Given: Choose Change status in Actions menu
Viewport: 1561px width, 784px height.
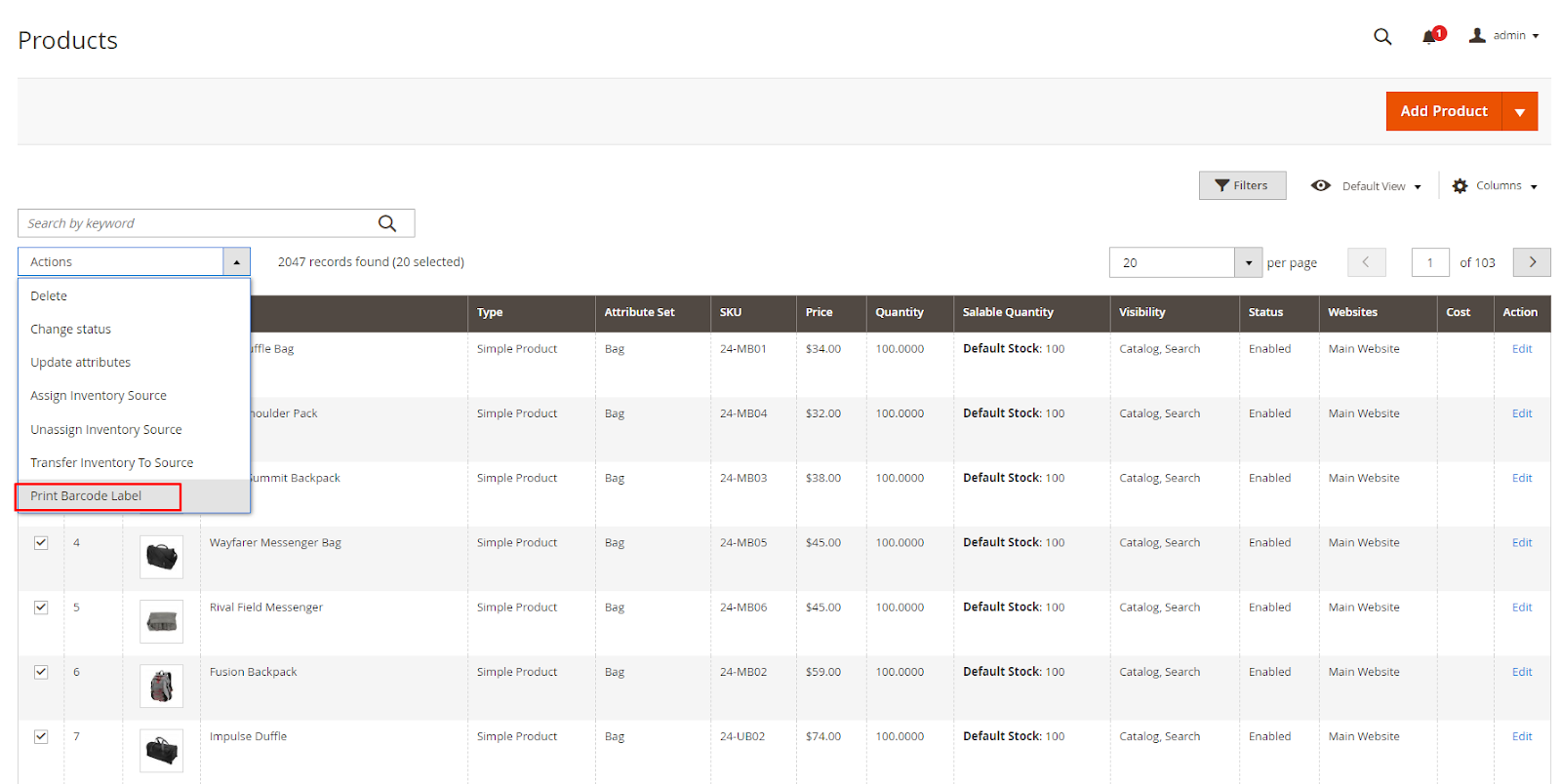Looking at the screenshot, I should 70,330.
